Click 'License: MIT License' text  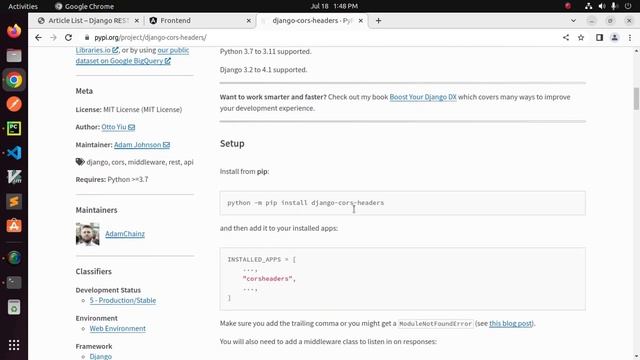pyautogui.click(x=129, y=109)
